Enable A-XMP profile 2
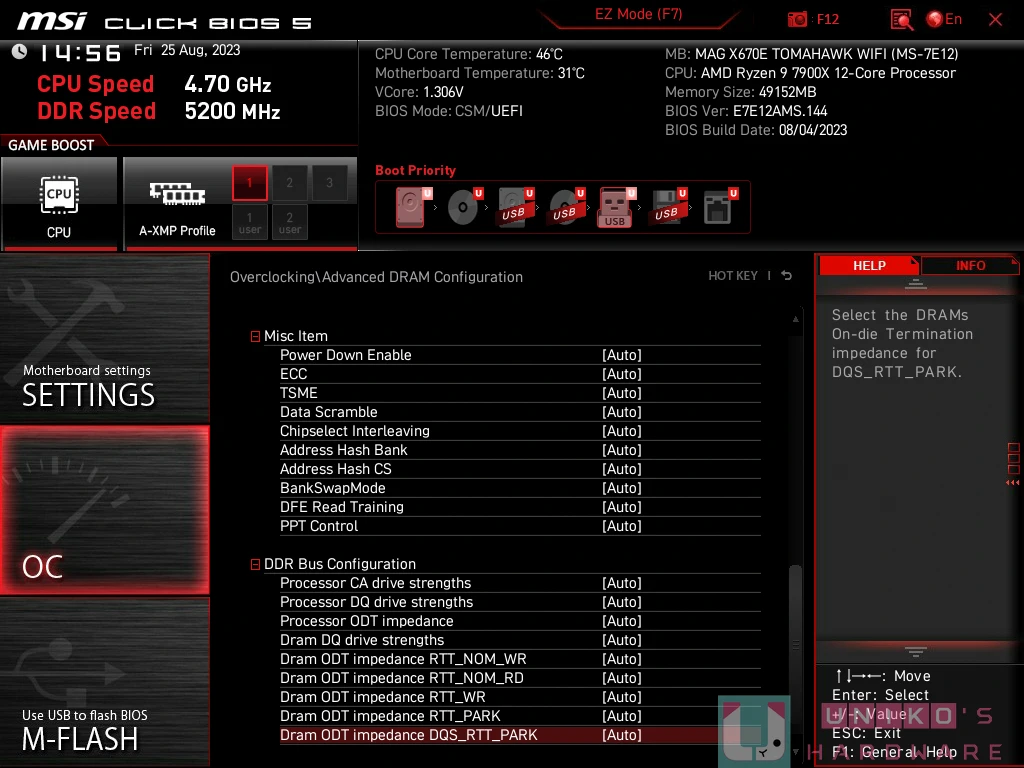 (x=289, y=183)
